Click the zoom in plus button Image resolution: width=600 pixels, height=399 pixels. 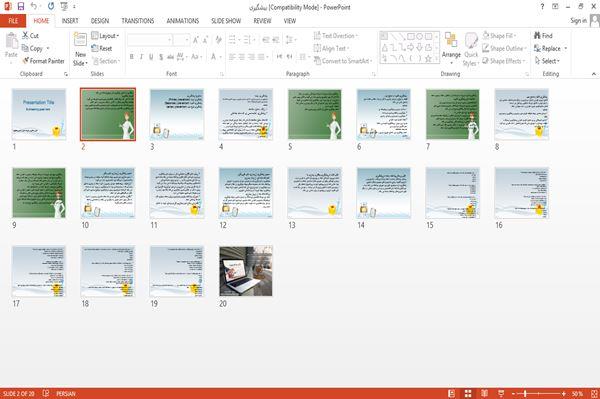click(564, 393)
